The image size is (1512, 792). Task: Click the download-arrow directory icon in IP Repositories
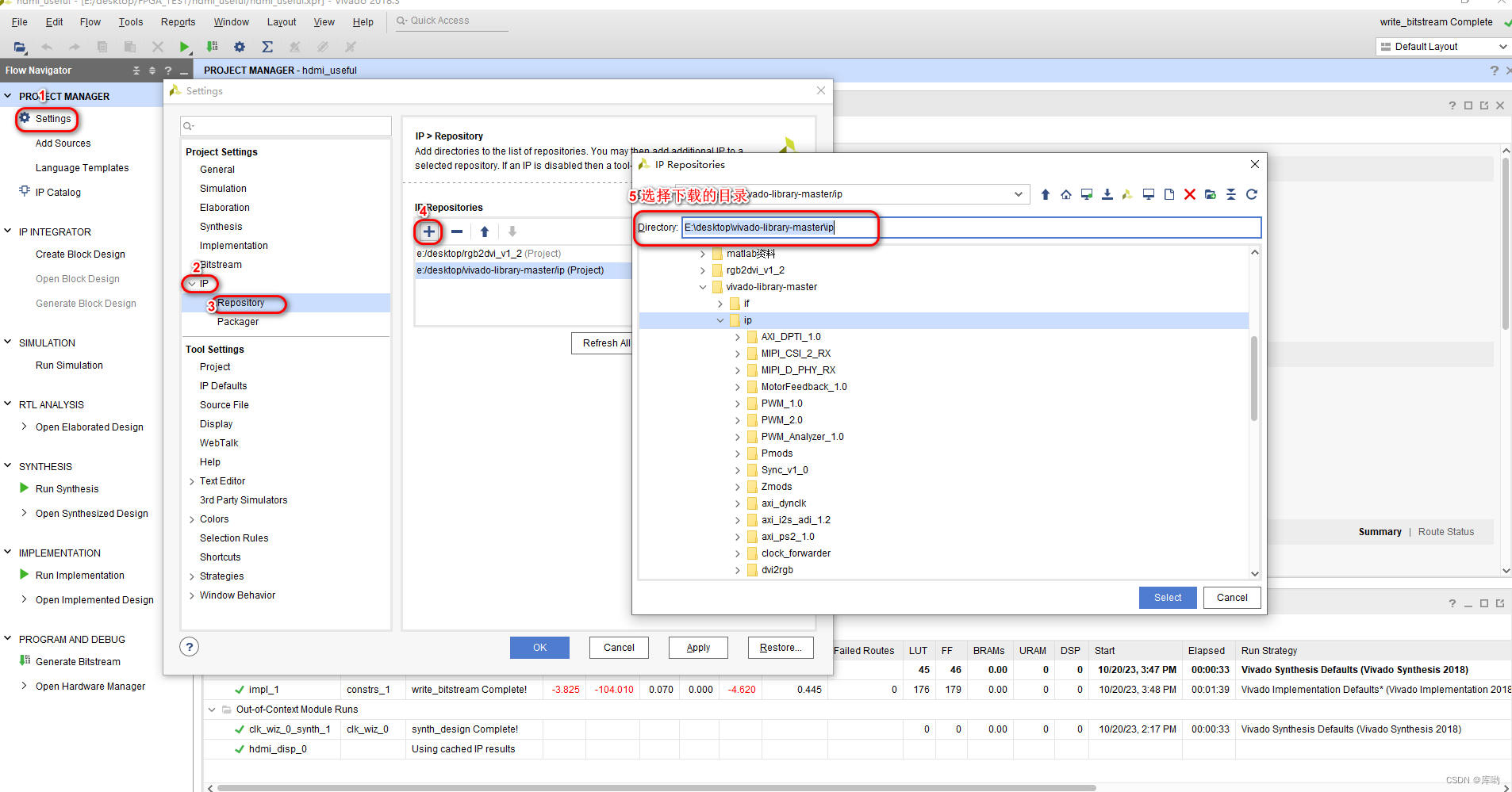[x=1107, y=194]
